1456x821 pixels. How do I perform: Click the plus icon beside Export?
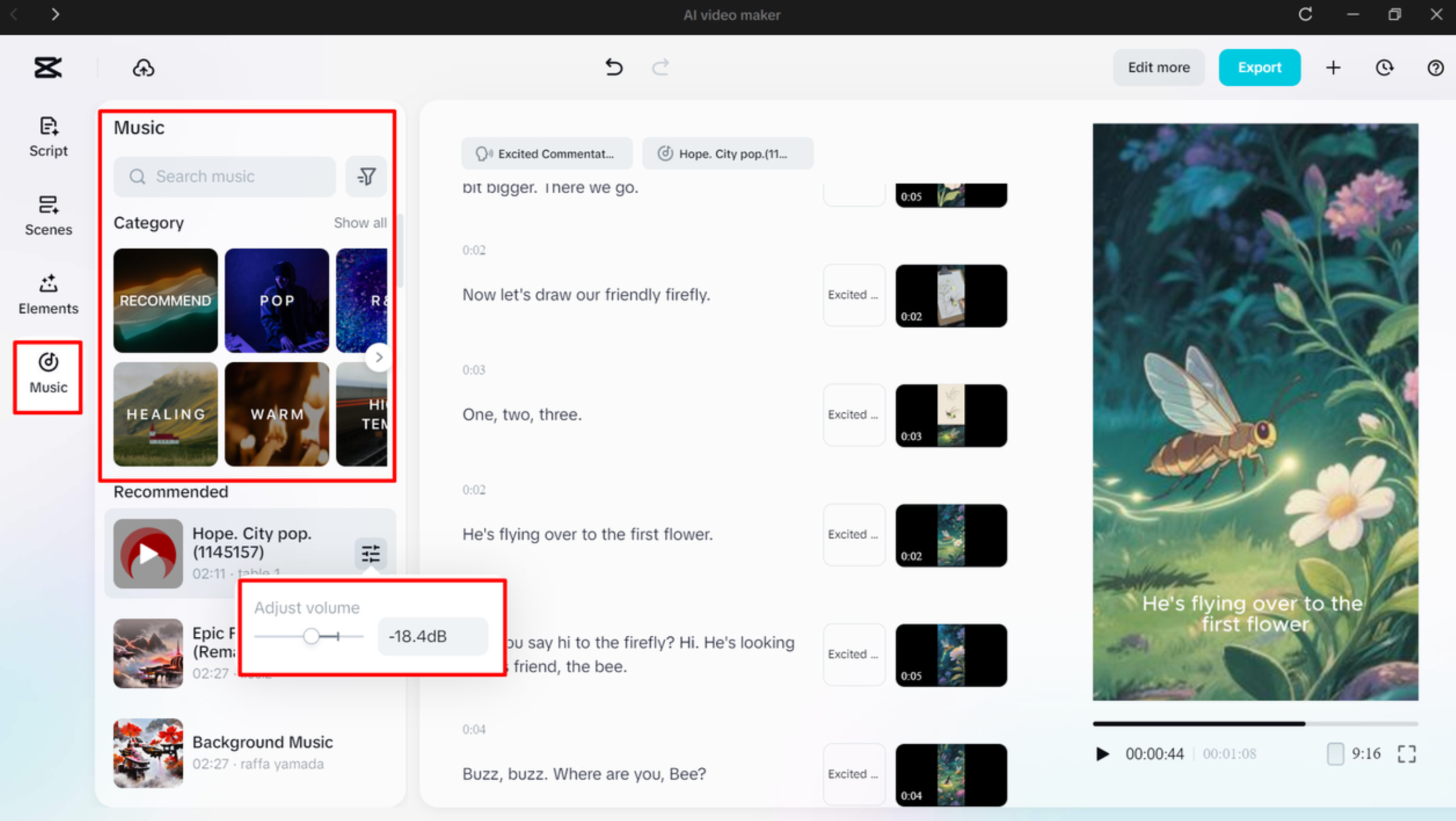1333,68
